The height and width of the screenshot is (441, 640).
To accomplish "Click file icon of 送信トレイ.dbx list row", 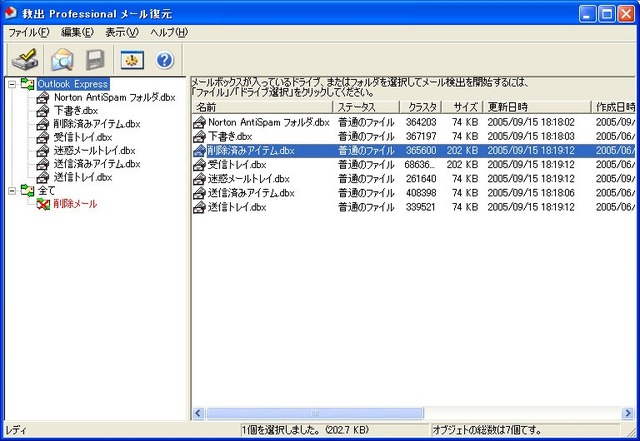I will (199, 208).
